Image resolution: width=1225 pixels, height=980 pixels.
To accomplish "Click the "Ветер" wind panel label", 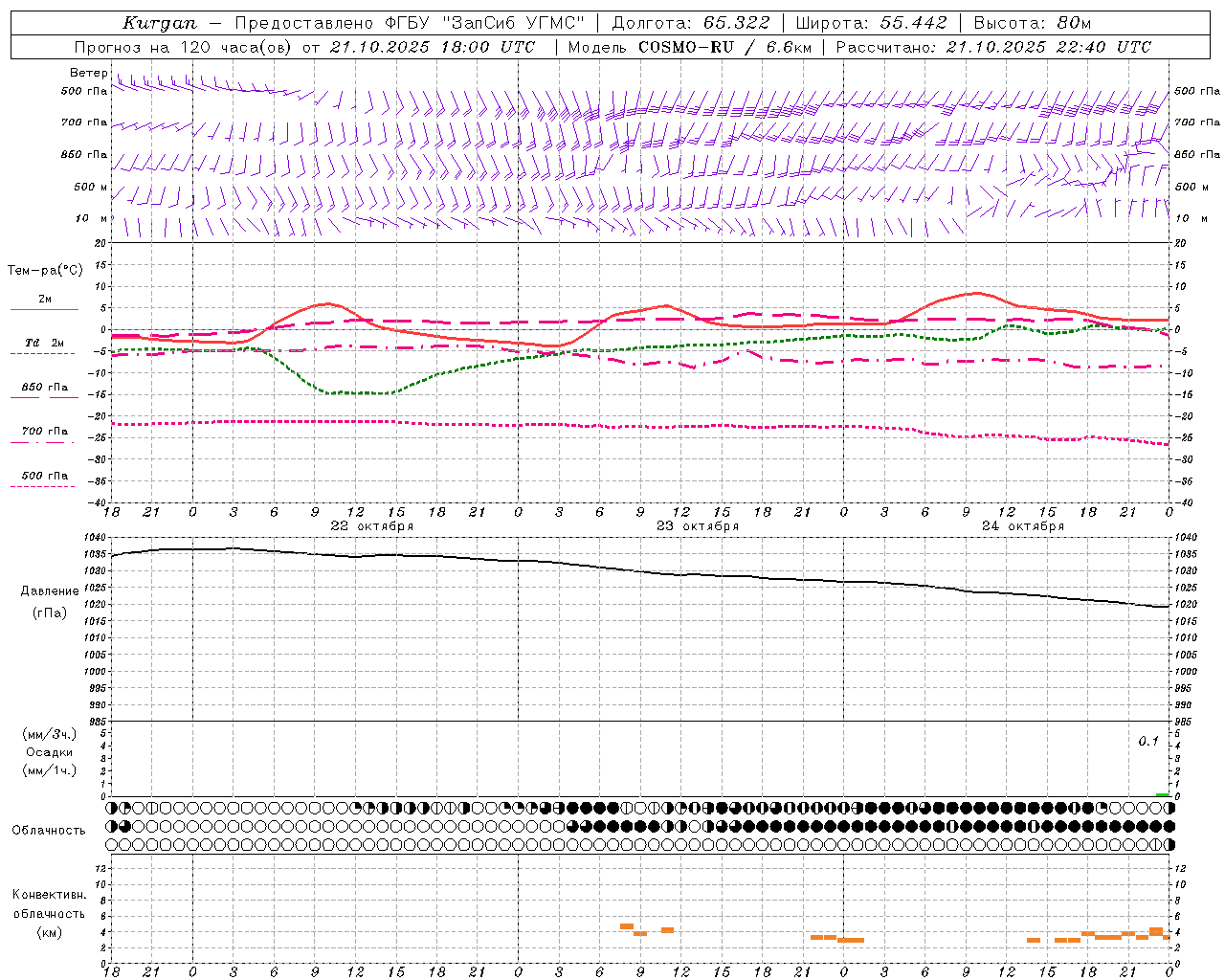I will 89,73.
